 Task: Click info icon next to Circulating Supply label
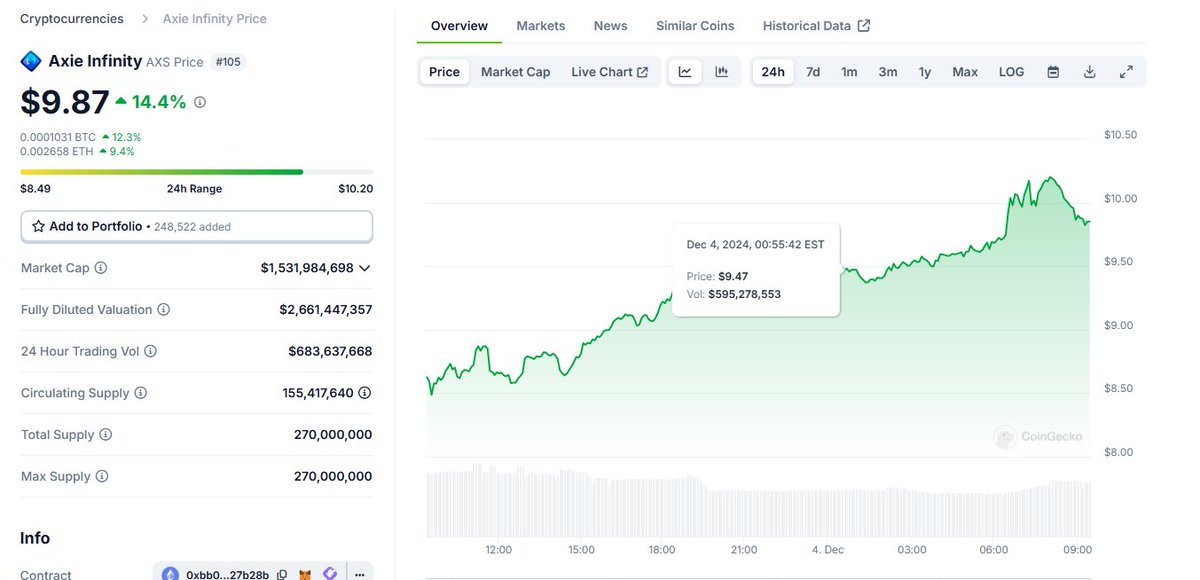[141, 393]
